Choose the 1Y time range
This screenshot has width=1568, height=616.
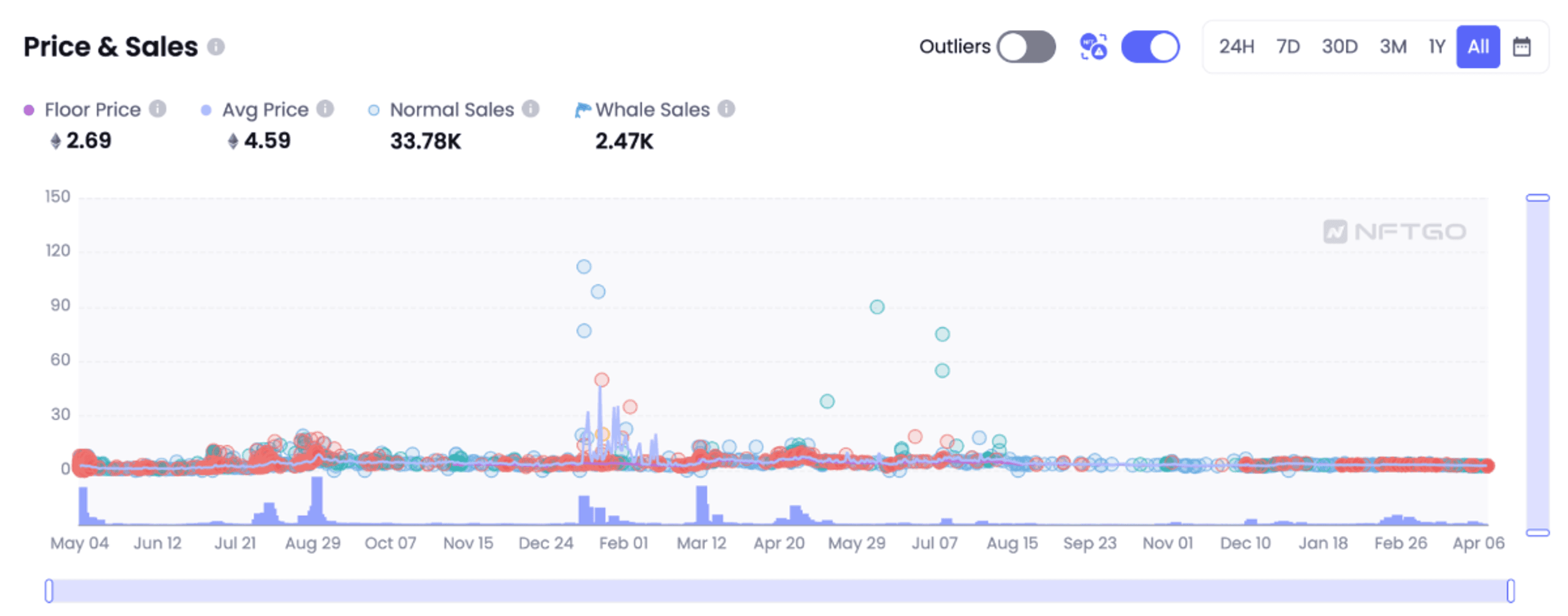point(1437,47)
